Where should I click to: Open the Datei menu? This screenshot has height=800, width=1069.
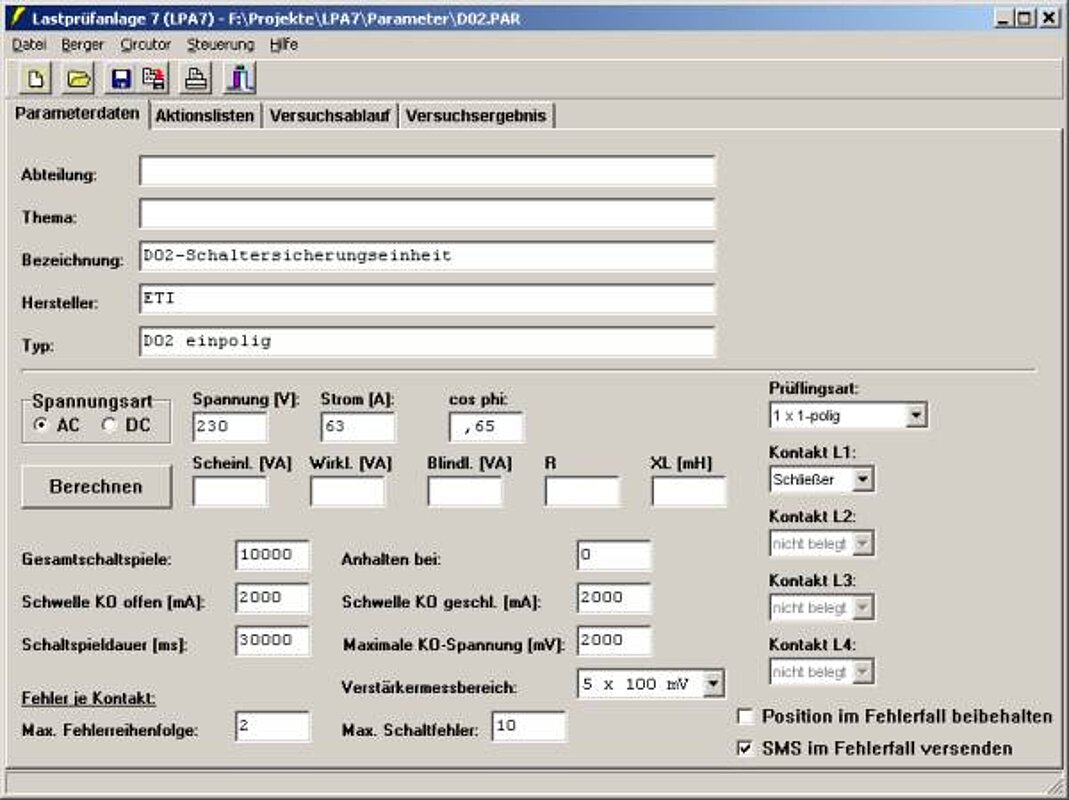[x=29, y=45]
